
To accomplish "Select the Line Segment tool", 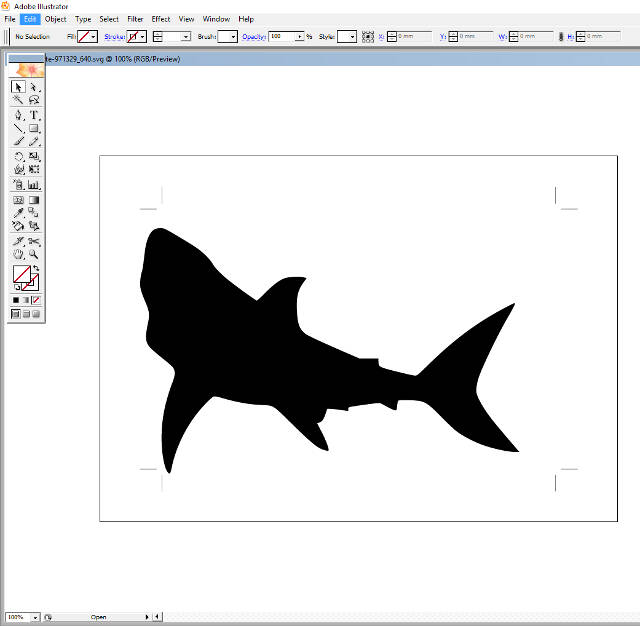I will [x=18, y=128].
